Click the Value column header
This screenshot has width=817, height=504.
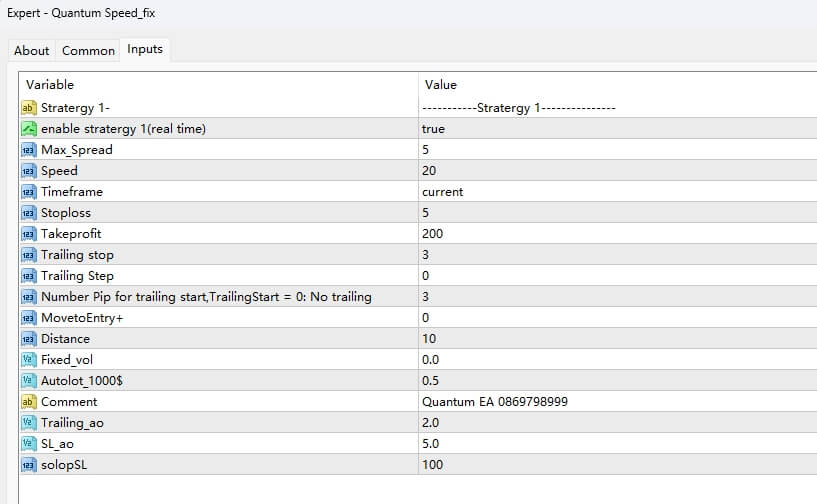(x=441, y=85)
